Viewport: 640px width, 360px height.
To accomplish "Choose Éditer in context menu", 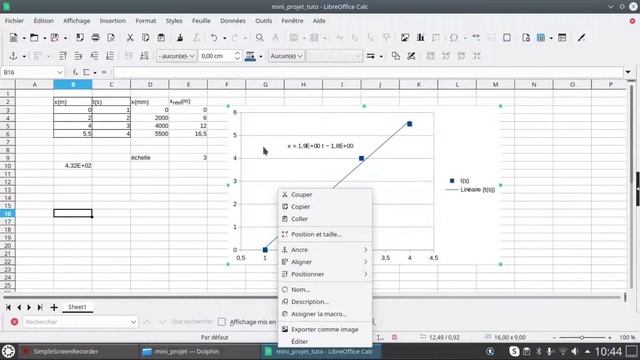I will (325, 341).
